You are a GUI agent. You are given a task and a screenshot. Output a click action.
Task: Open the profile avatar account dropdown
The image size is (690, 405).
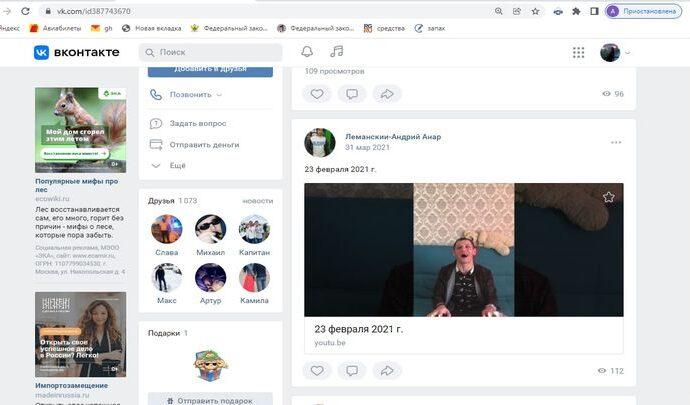pyautogui.click(x=615, y=53)
